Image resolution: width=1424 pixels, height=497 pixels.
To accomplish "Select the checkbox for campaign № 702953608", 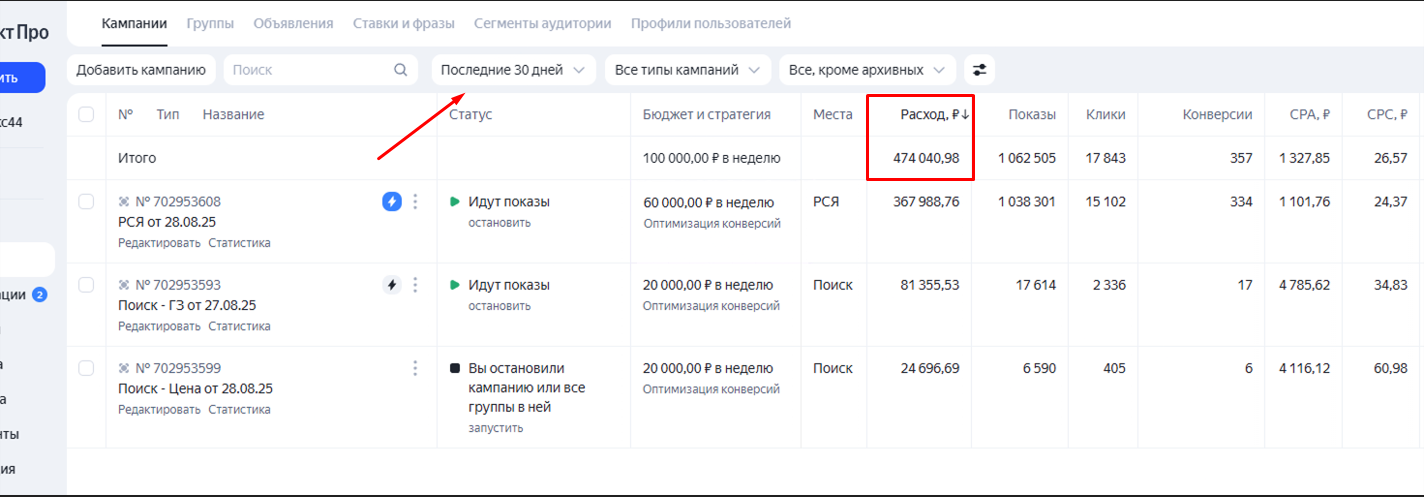I will tap(86, 202).
